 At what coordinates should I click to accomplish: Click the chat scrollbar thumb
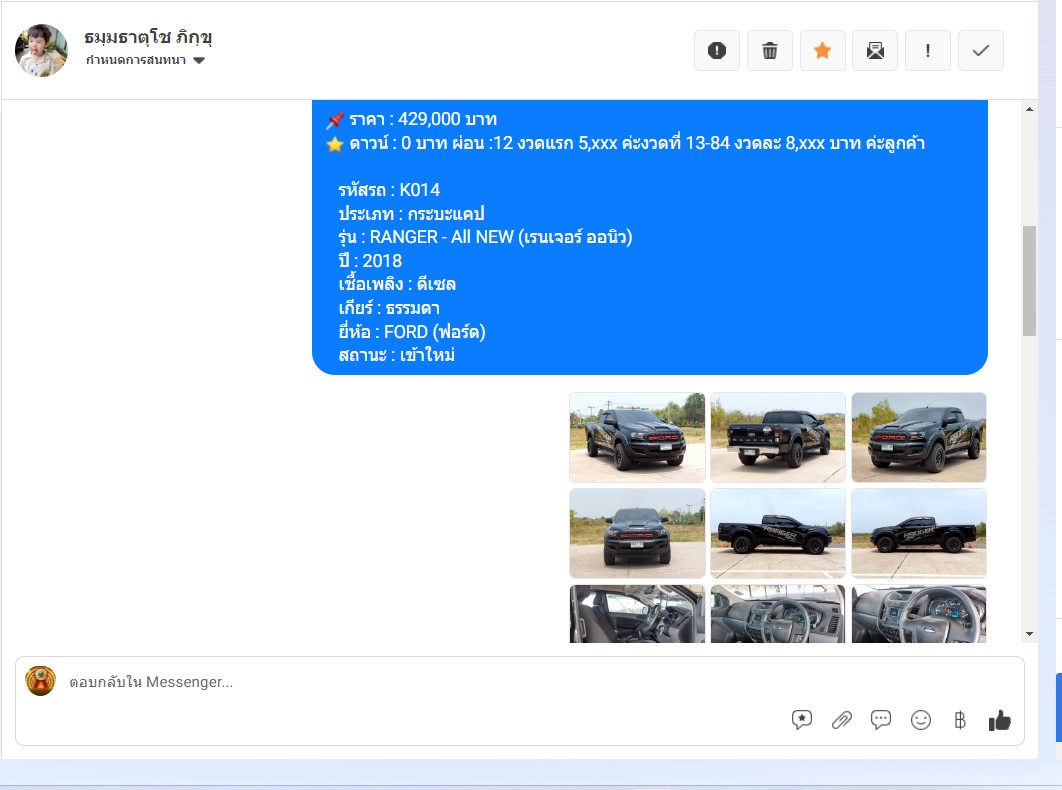click(1029, 280)
